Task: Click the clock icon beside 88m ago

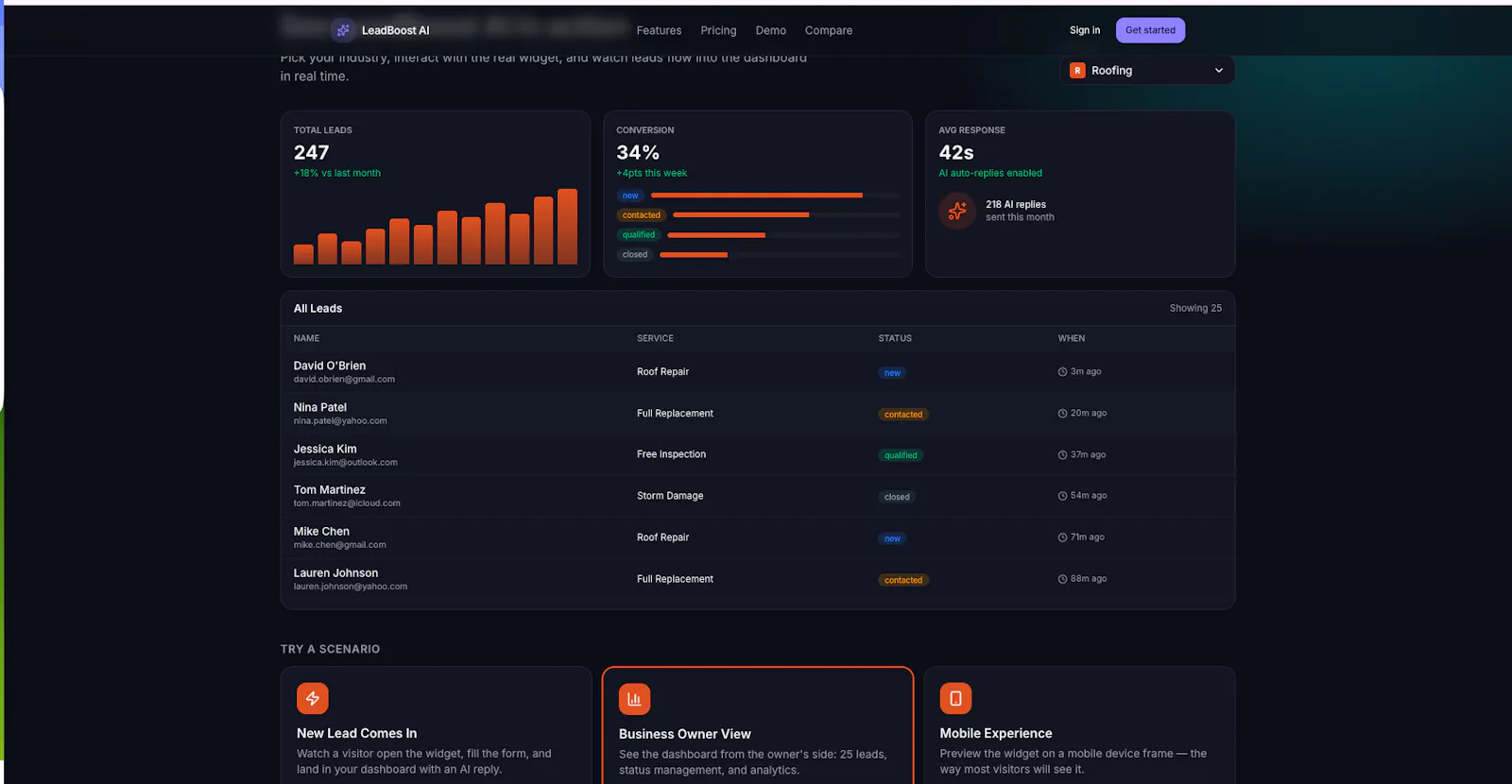Action: click(x=1062, y=579)
